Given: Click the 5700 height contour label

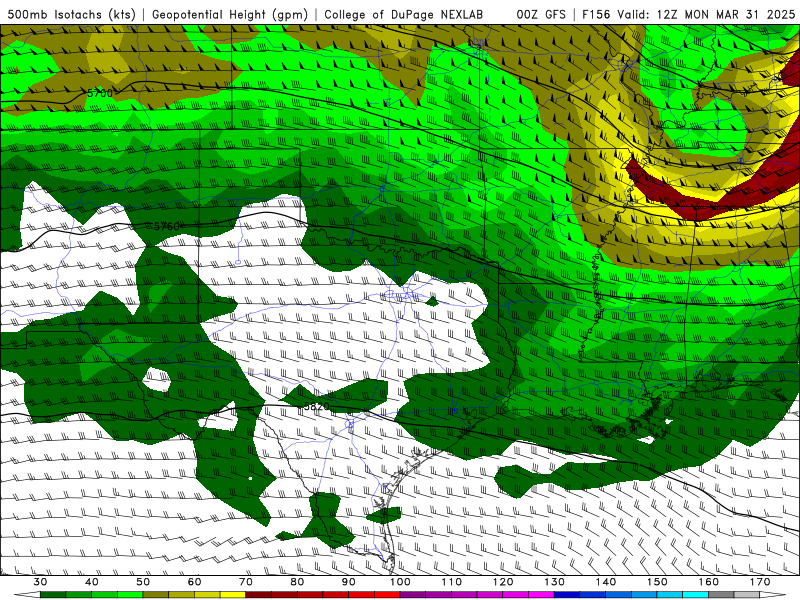Looking at the screenshot, I should coord(99,93).
